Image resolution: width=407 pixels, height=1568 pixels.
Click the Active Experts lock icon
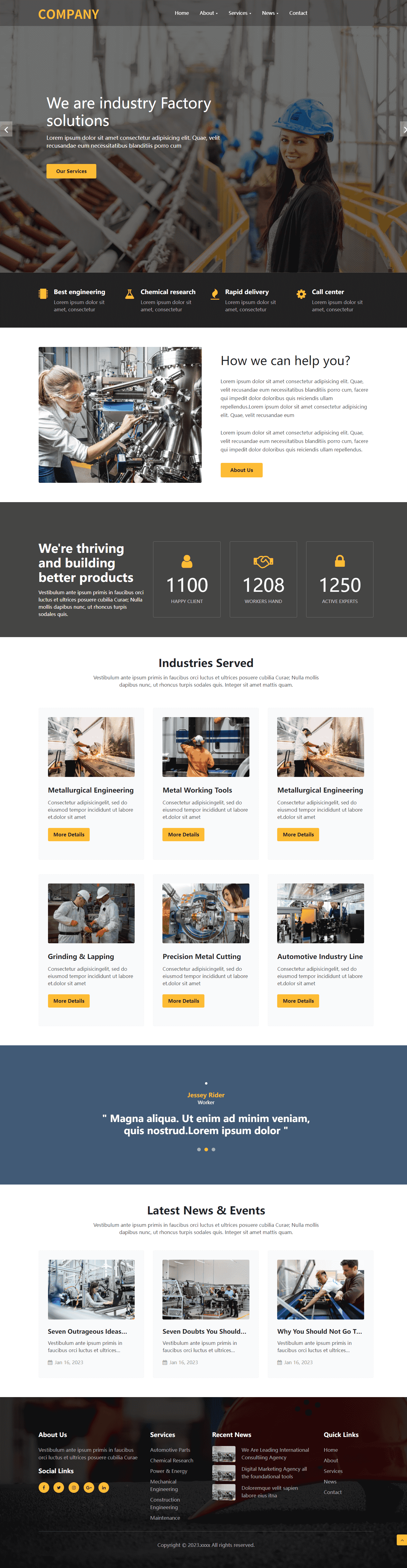coord(340,561)
